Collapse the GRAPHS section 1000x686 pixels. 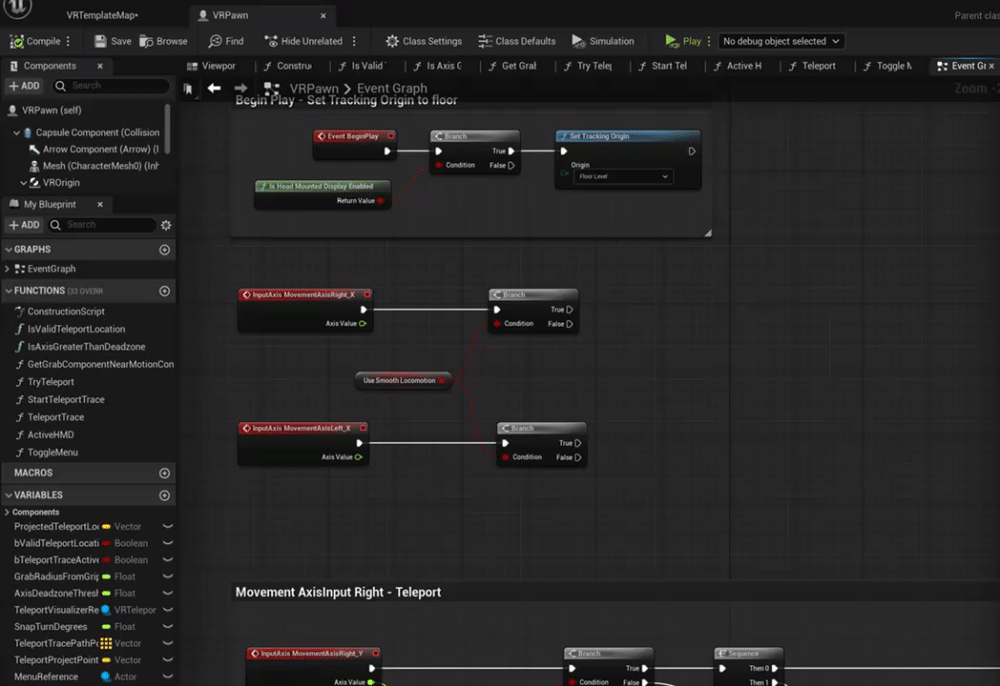pos(8,249)
